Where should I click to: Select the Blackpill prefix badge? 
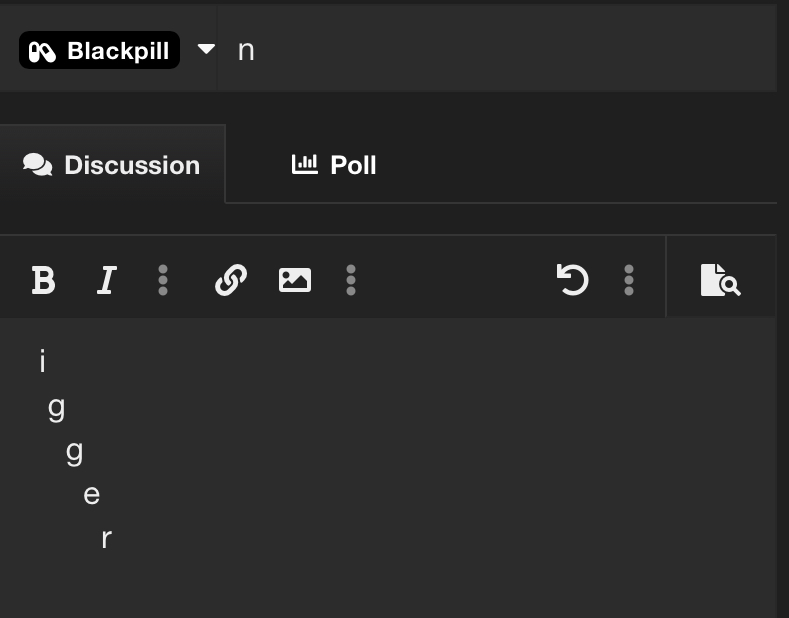pos(99,50)
